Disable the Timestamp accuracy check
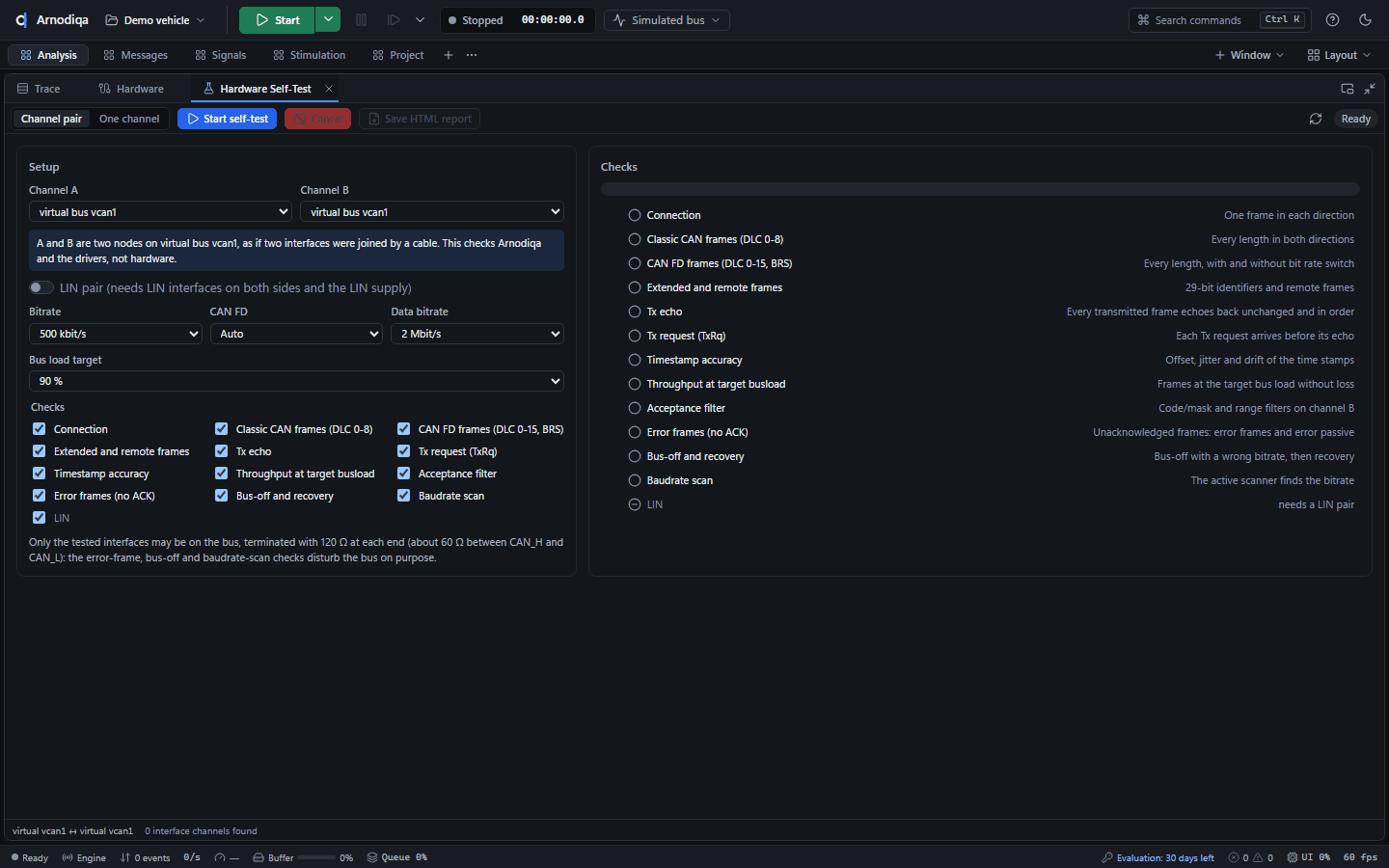 [39, 474]
